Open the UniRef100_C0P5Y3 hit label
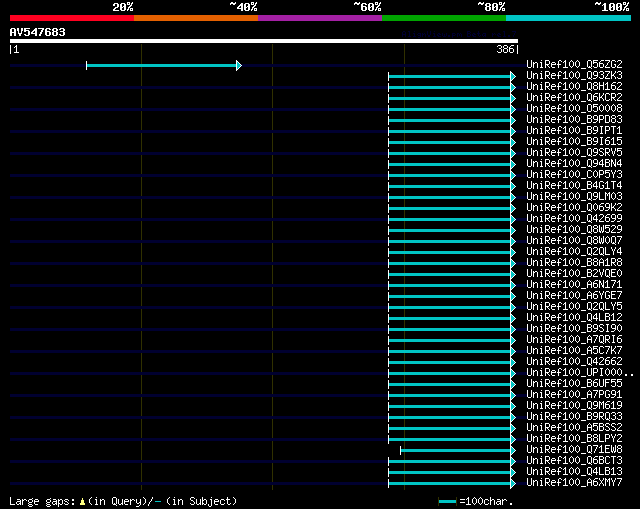Image resolution: width=640 pixels, height=509 pixels. pos(574,175)
